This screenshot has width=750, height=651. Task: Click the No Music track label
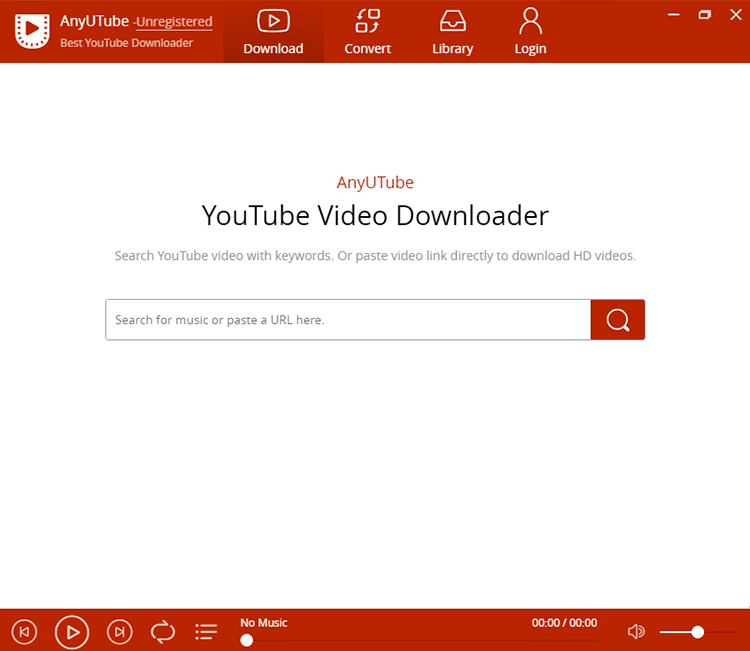(x=264, y=623)
